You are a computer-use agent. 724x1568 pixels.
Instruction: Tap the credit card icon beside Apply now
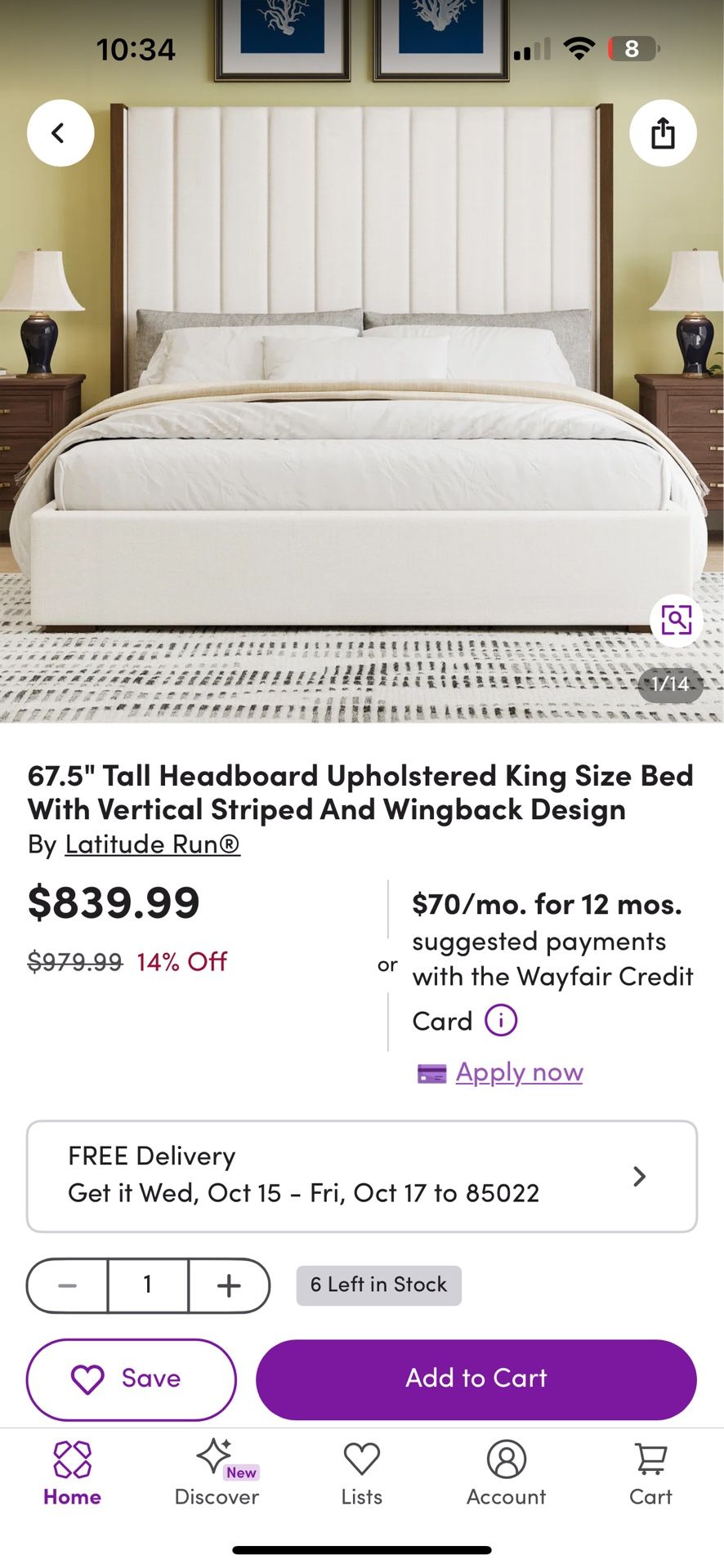pyautogui.click(x=431, y=1073)
